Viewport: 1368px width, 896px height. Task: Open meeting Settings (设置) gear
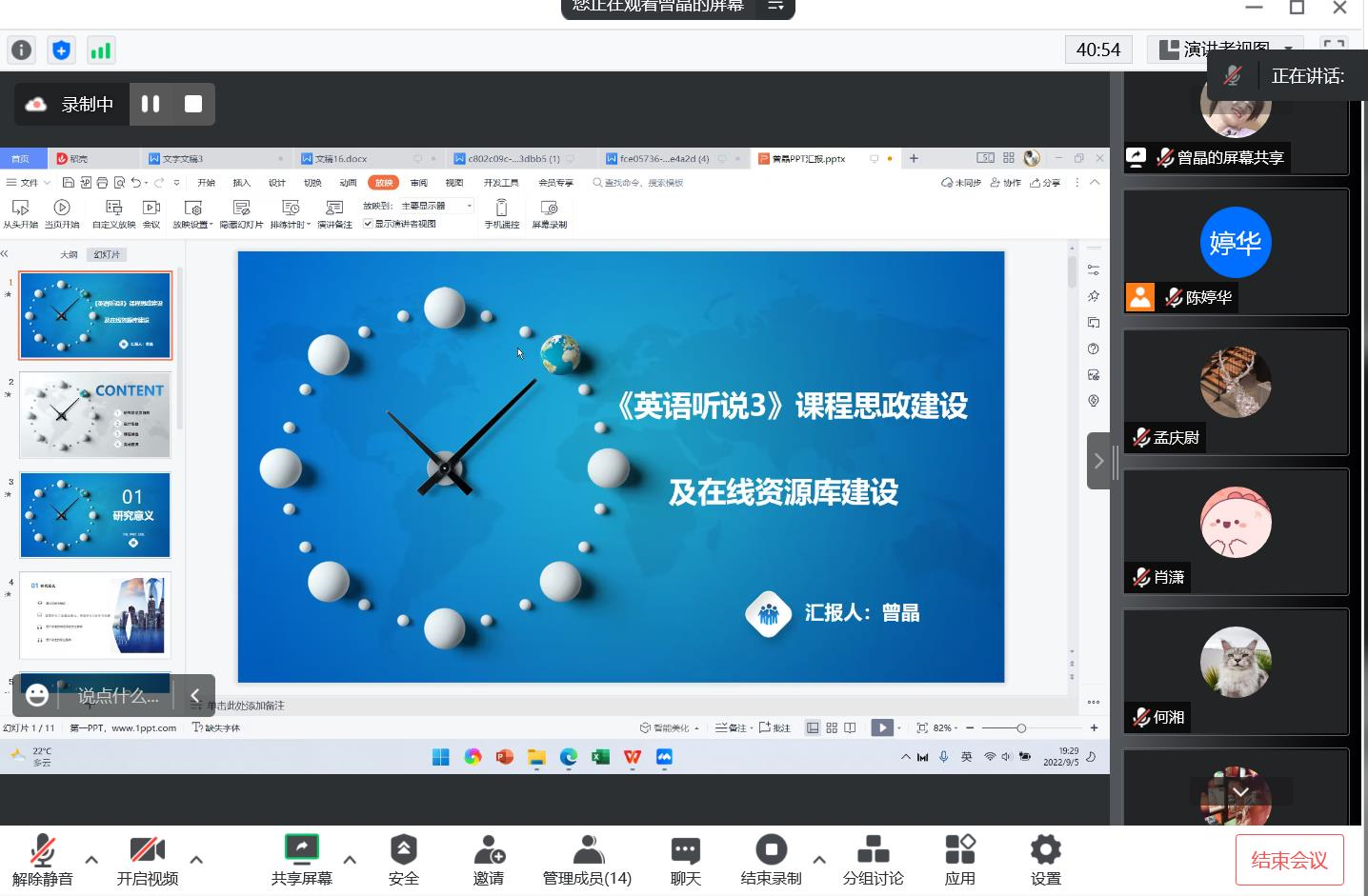pos(1045,849)
